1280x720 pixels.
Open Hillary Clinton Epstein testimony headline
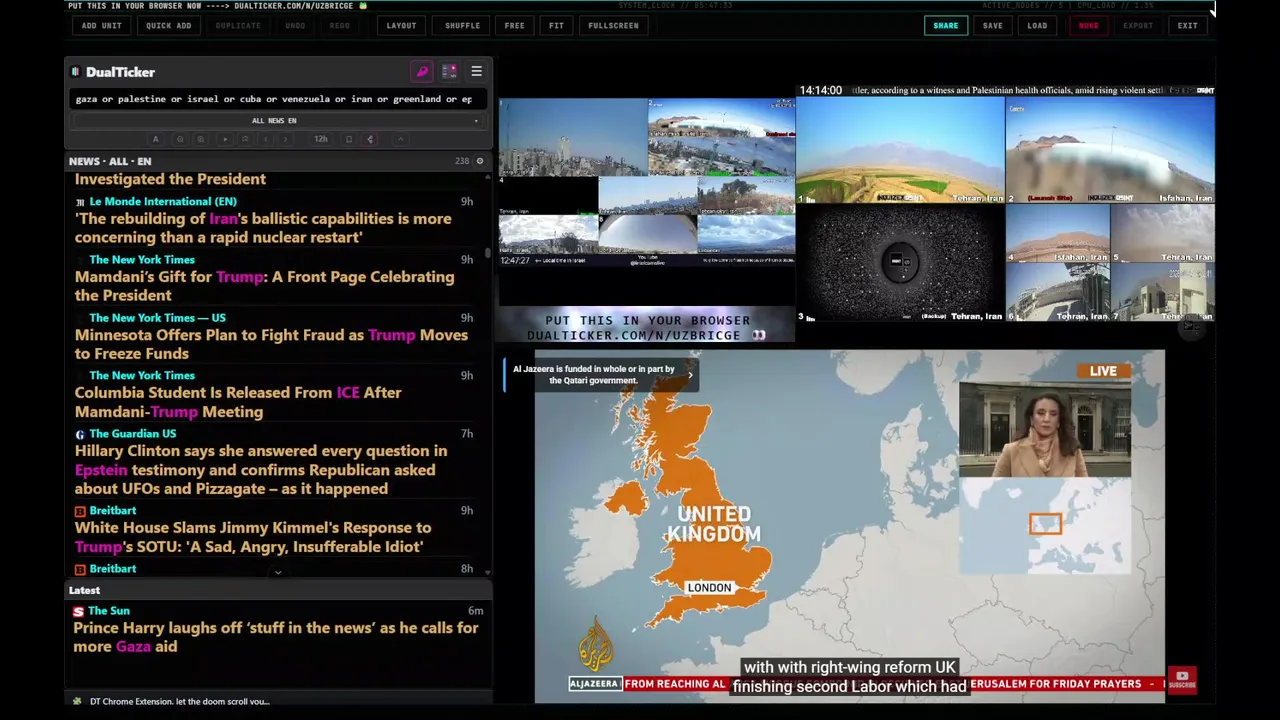pos(261,470)
